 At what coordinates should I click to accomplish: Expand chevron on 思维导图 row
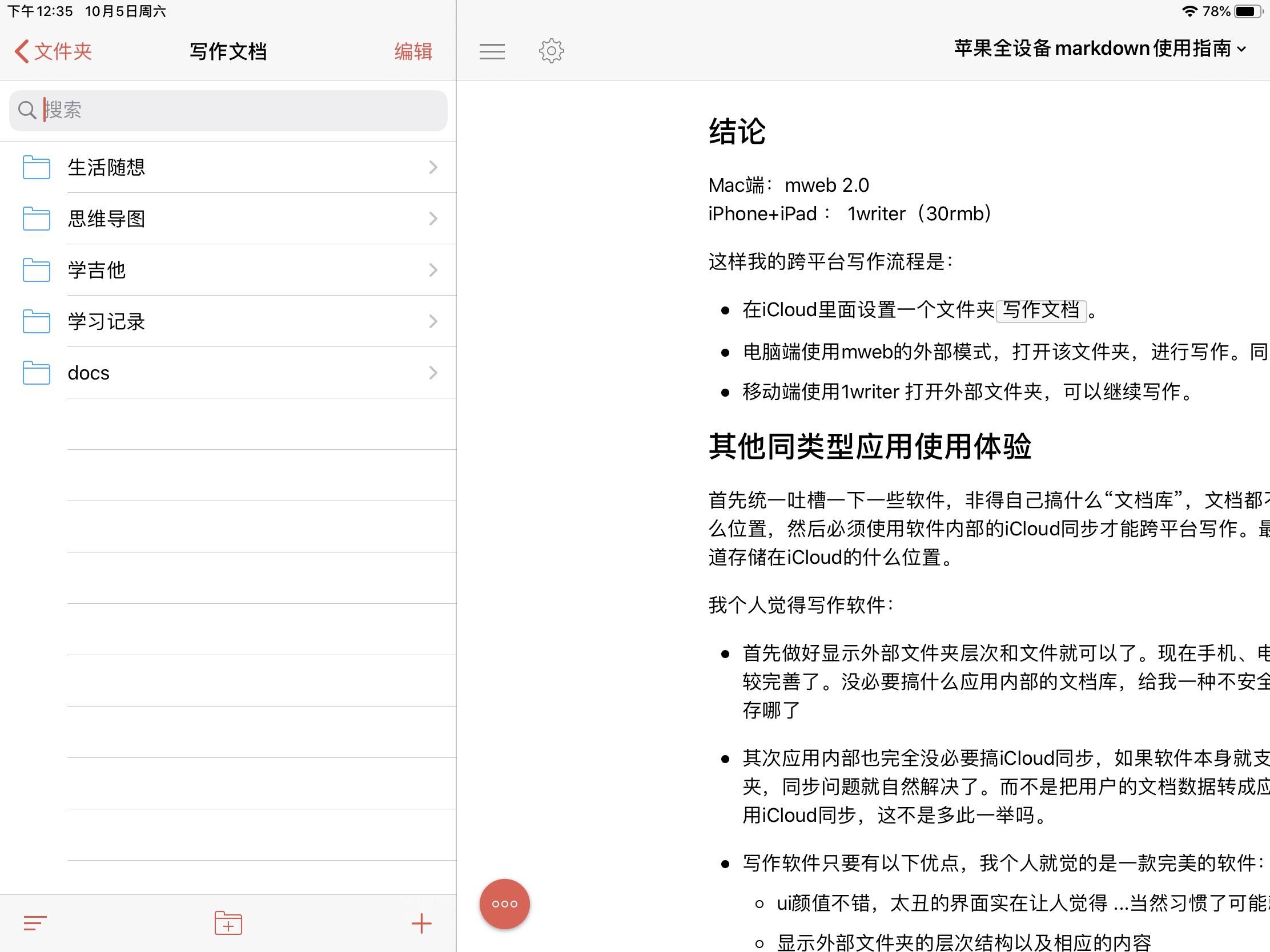pyautogui.click(x=433, y=219)
